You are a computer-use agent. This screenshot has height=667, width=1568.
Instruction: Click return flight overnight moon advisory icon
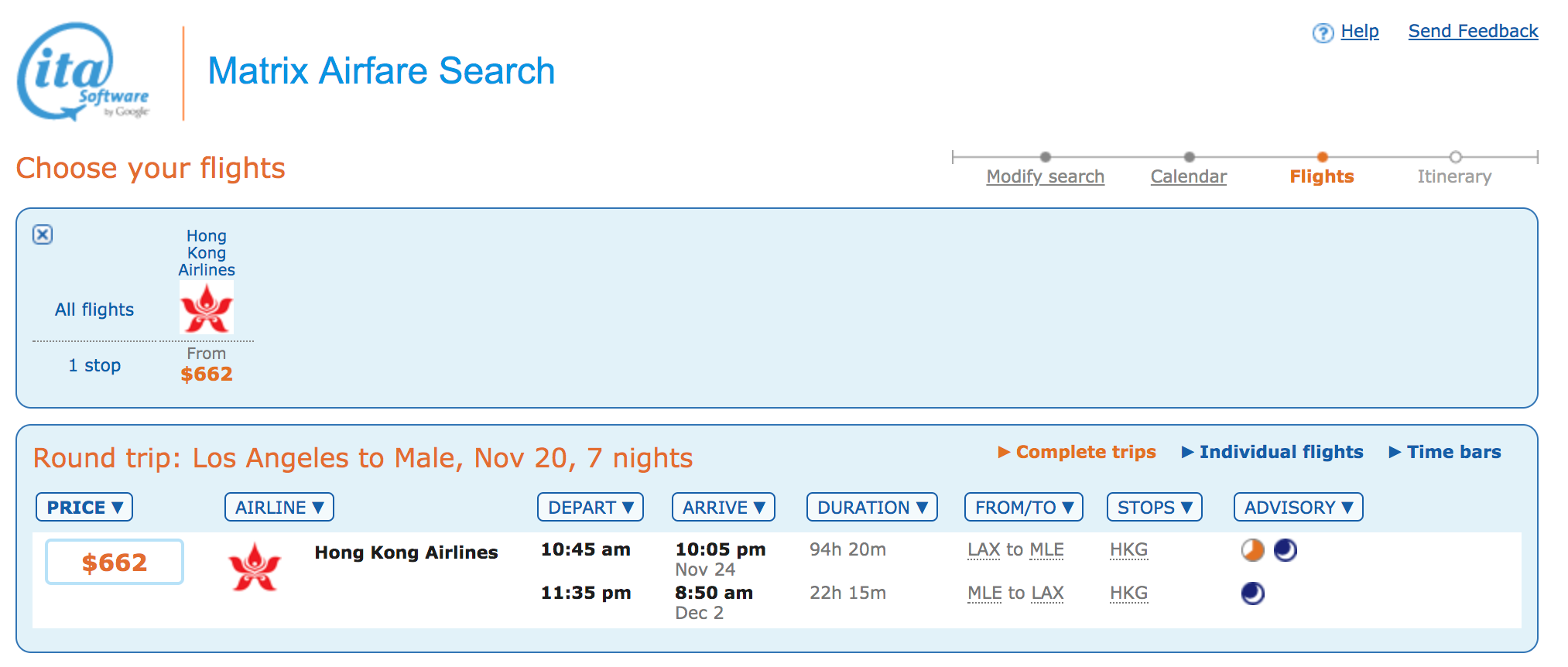[x=1252, y=593]
